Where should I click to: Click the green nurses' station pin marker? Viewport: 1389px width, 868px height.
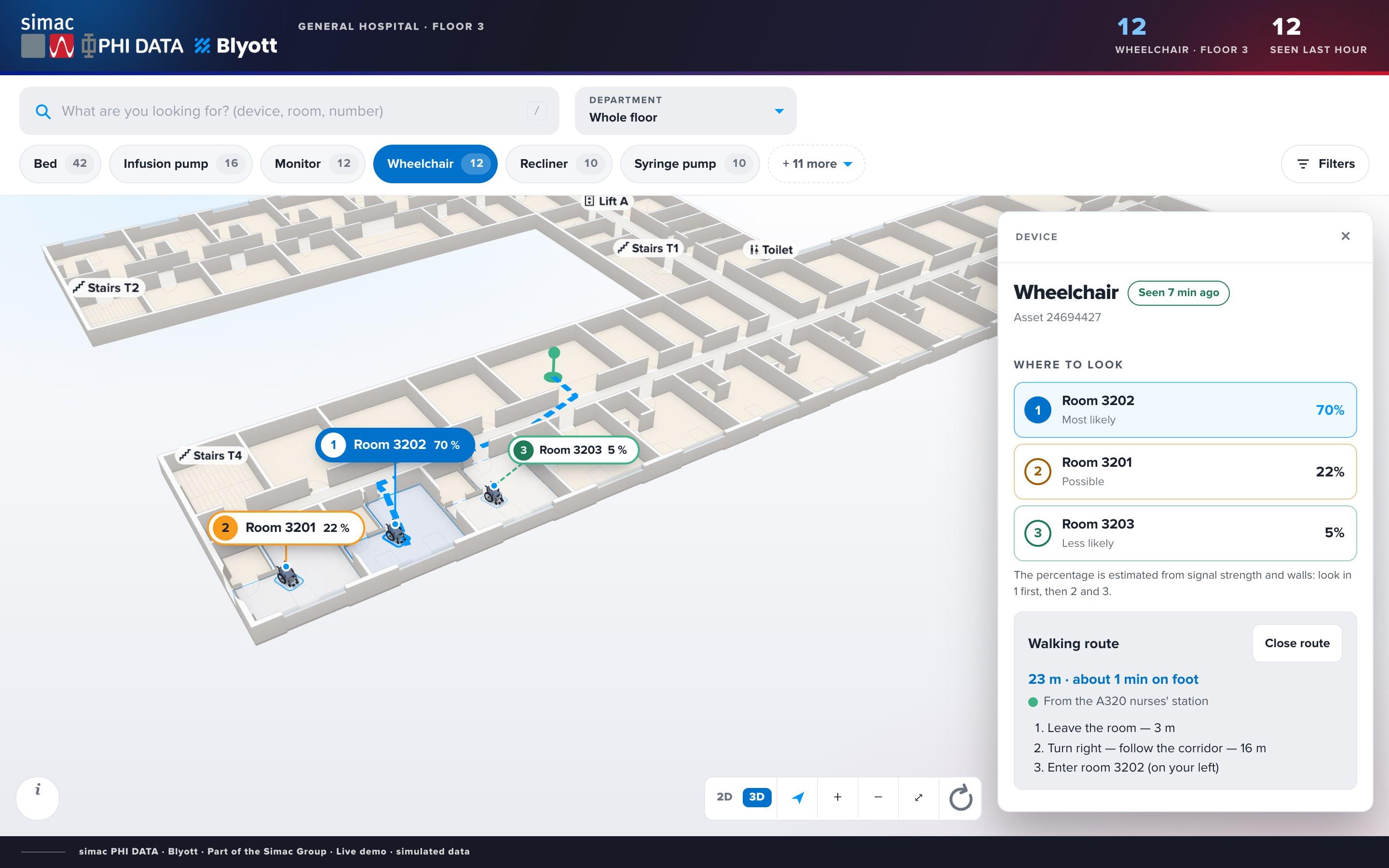coord(553,365)
